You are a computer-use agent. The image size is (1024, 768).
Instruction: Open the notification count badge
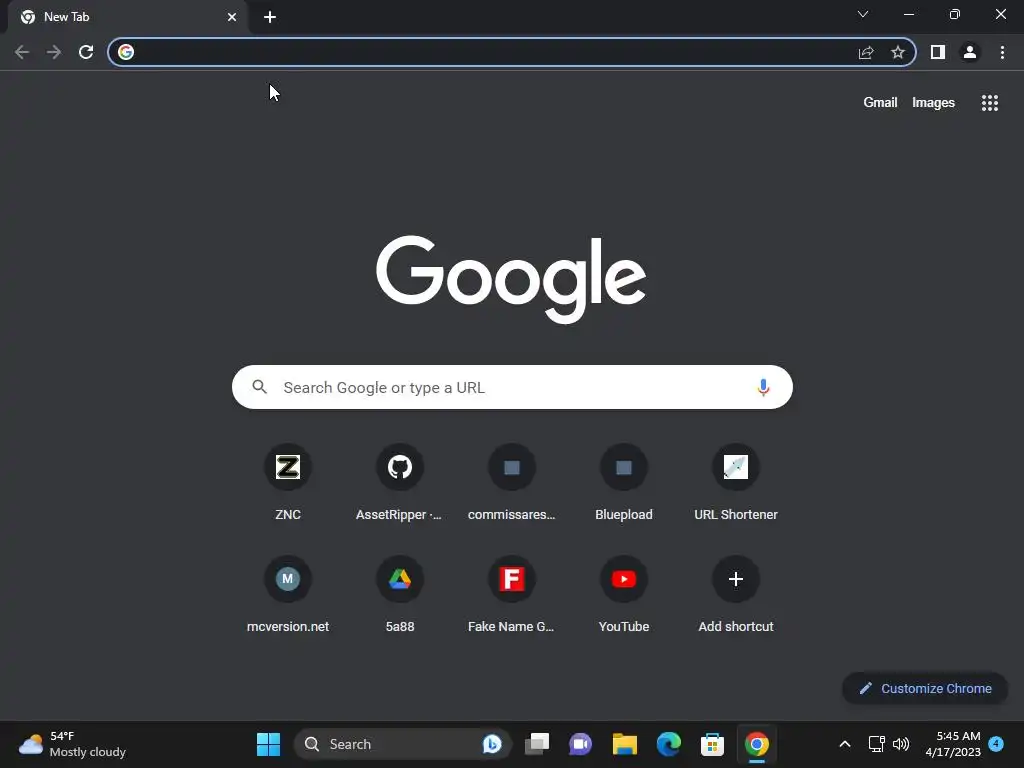[996, 743]
